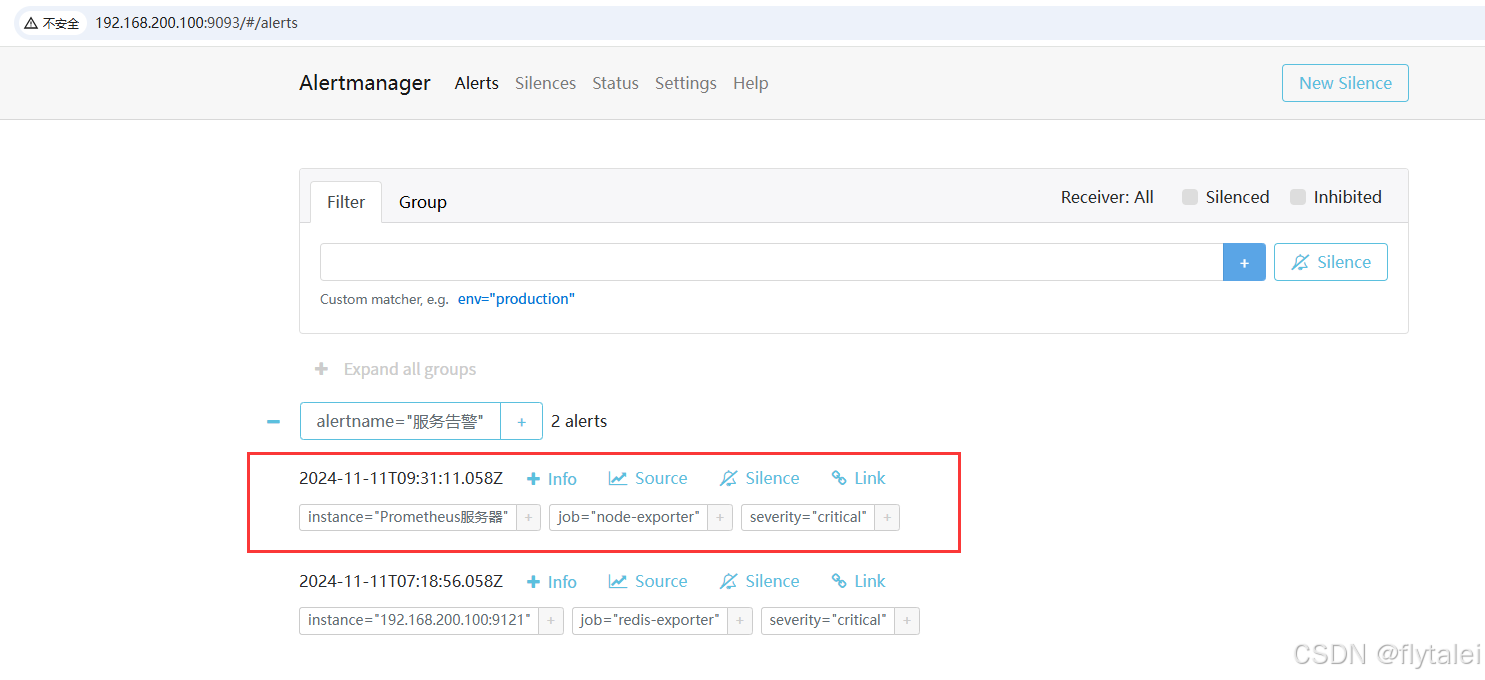The image size is (1485, 680).
Task: Click the New Silence button
Action: [x=1345, y=83]
